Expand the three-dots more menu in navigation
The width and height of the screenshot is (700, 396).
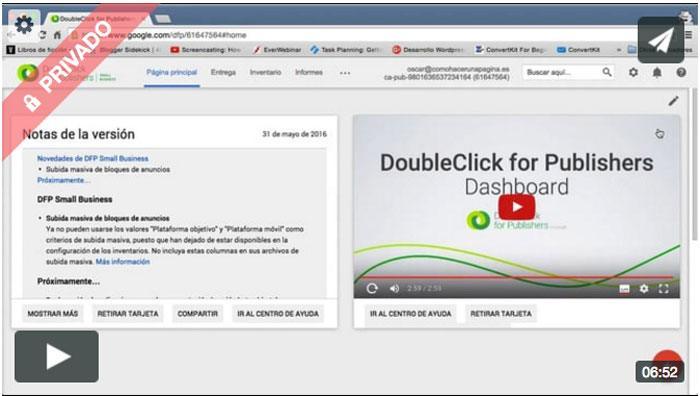pyautogui.click(x=345, y=73)
